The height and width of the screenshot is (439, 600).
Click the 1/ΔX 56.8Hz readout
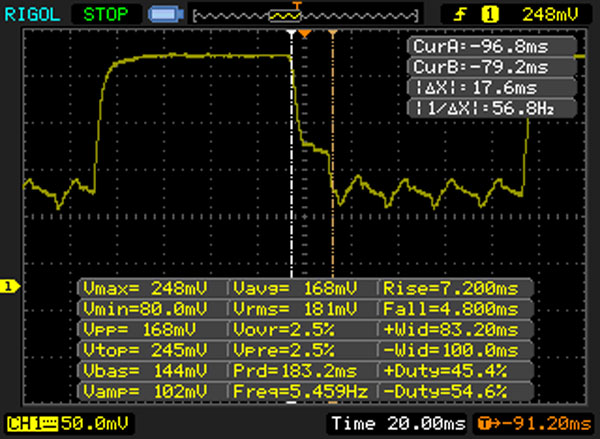coord(492,108)
